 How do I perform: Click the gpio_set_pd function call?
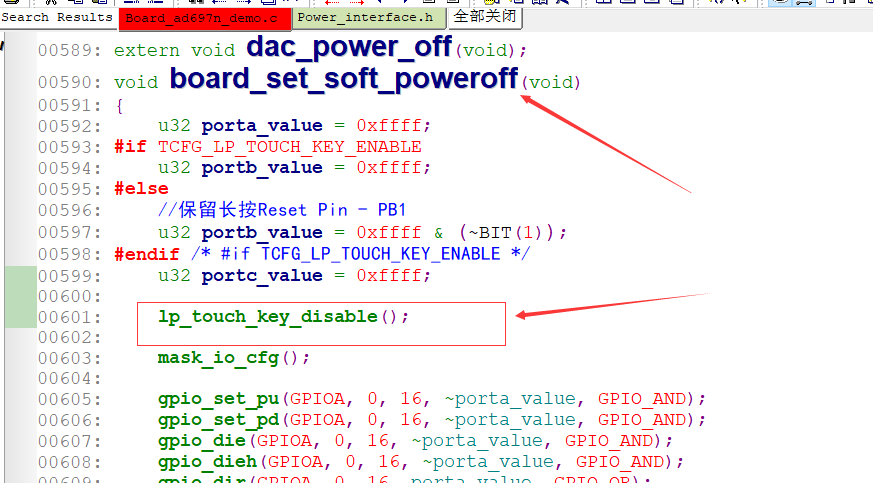218,420
